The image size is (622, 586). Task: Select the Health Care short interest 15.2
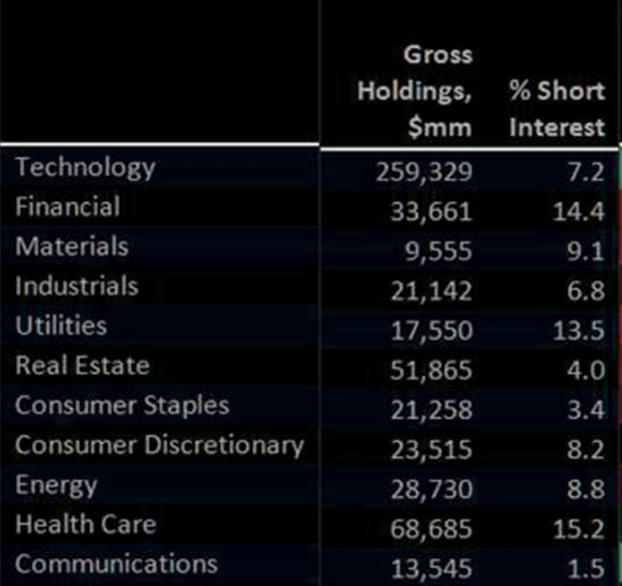click(583, 528)
